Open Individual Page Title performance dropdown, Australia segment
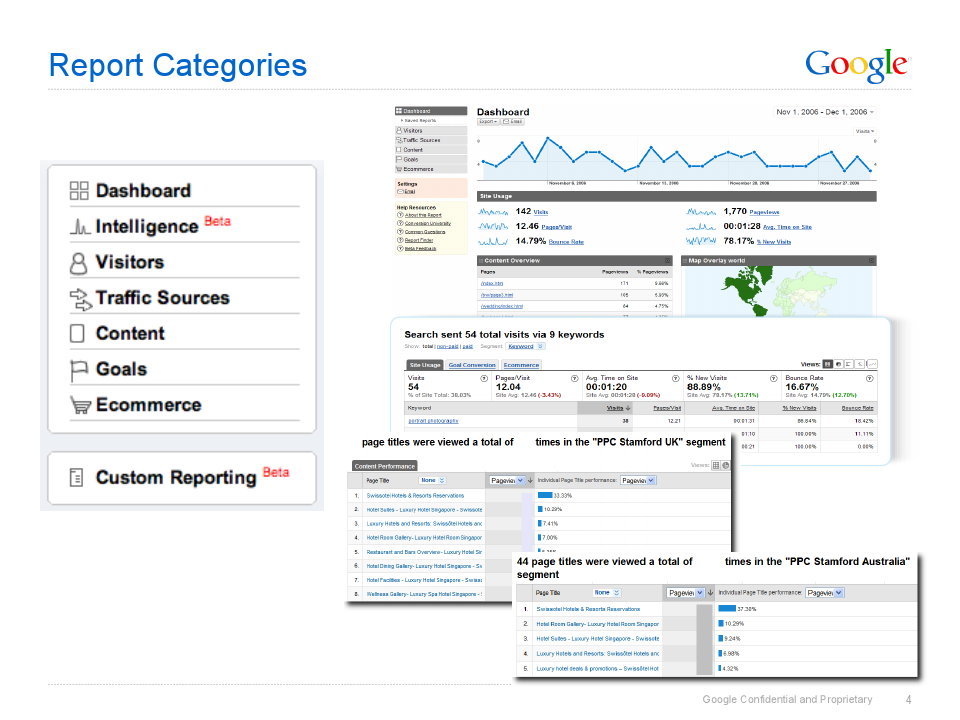 (825, 593)
